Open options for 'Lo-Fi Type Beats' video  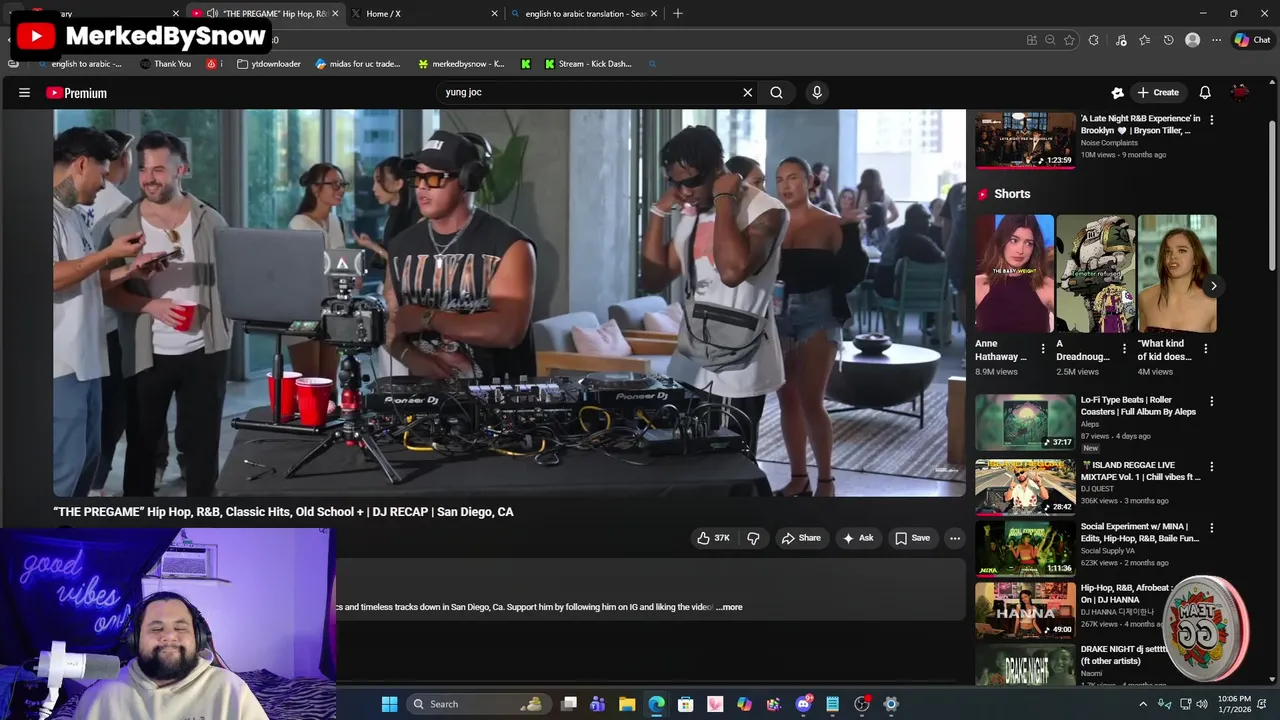click(1212, 401)
